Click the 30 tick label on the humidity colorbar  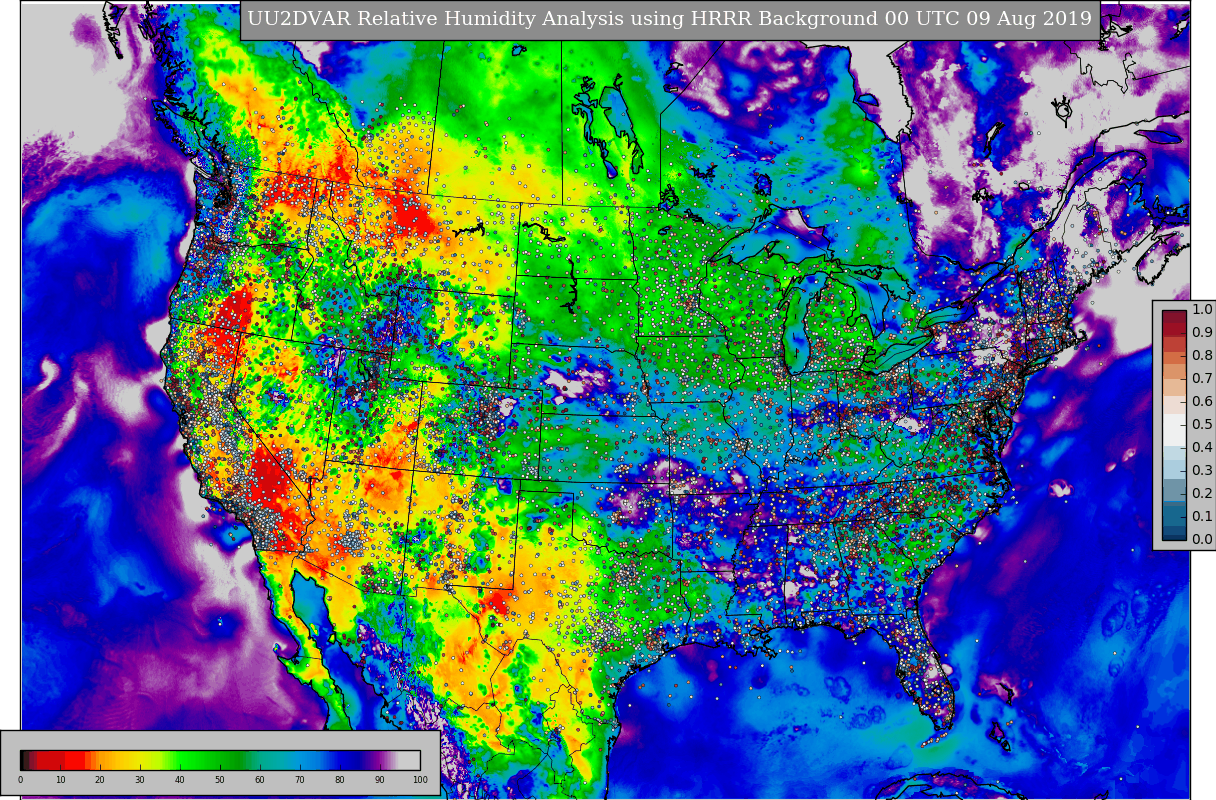pyautogui.click(x=140, y=780)
